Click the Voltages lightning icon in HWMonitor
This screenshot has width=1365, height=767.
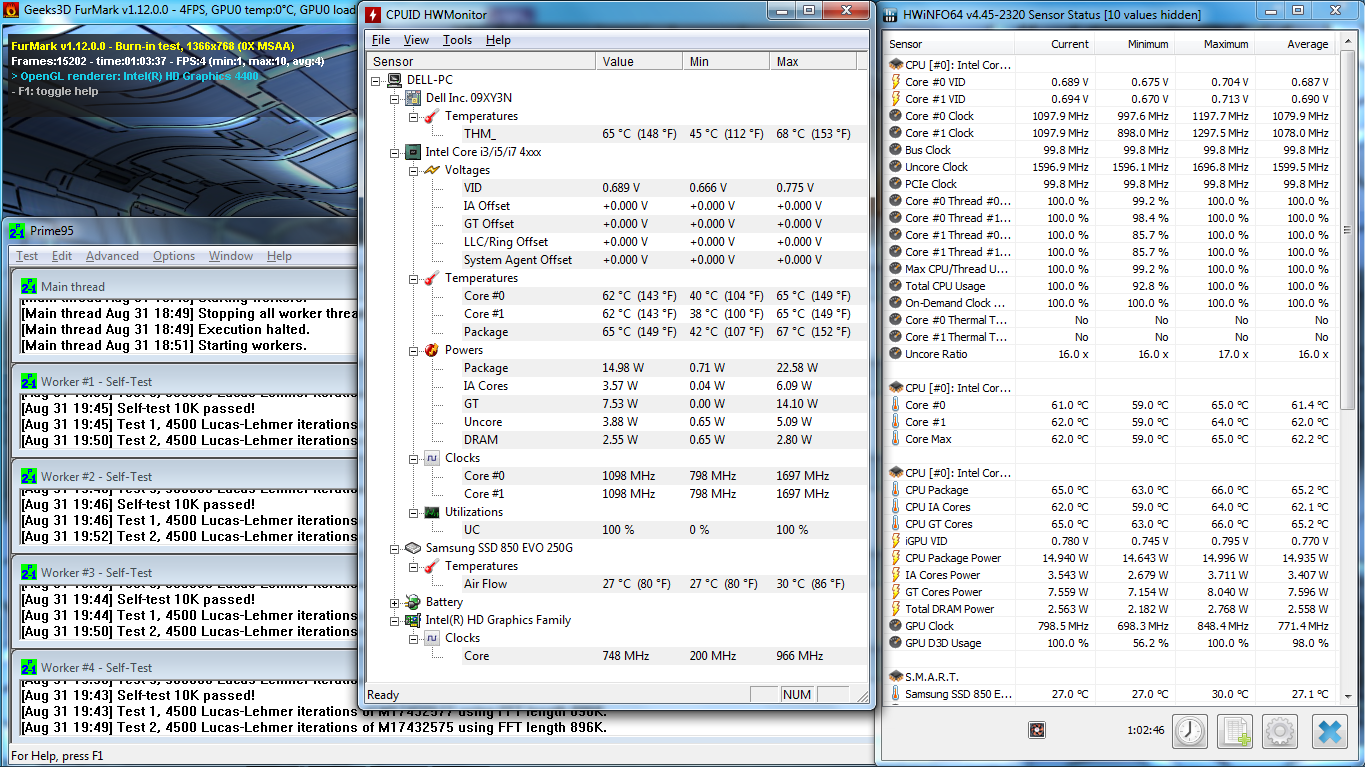click(x=431, y=170)
